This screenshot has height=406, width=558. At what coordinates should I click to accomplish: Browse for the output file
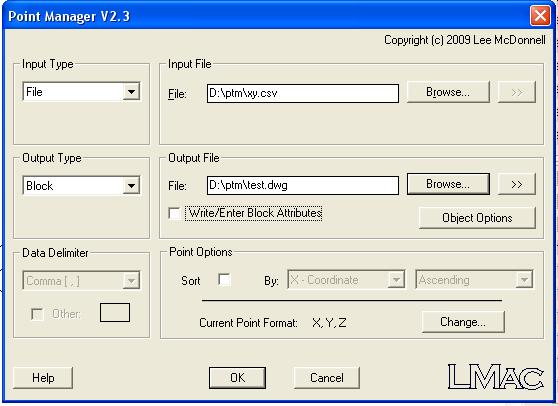point(448,184)
